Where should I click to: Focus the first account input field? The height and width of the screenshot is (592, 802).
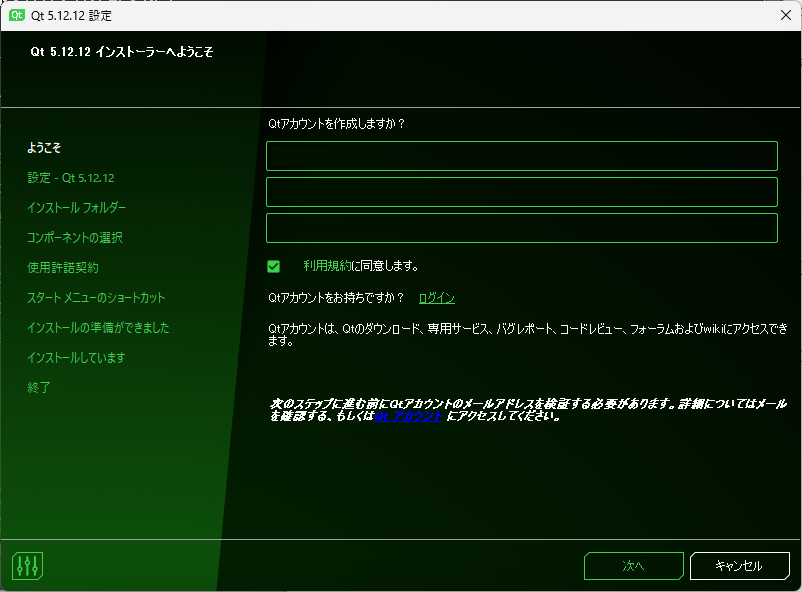click(x=522, y=156)
